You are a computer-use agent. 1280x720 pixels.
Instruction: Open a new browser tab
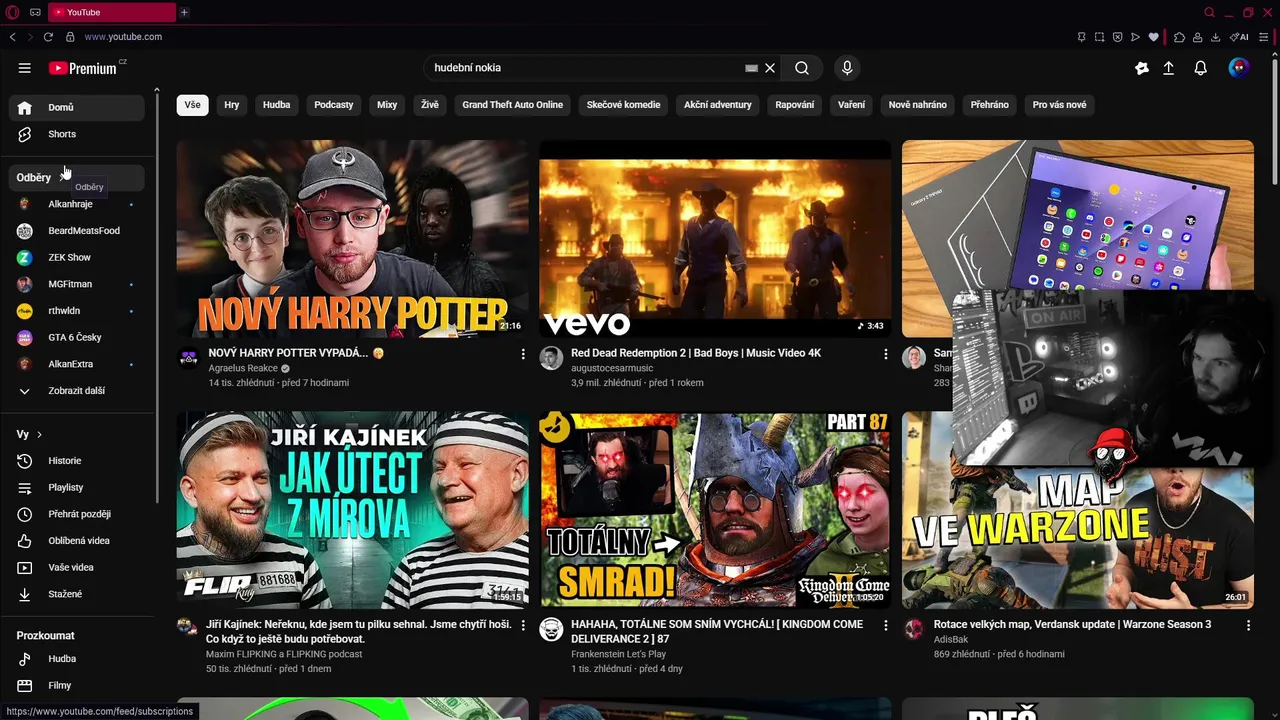[184, 12]
